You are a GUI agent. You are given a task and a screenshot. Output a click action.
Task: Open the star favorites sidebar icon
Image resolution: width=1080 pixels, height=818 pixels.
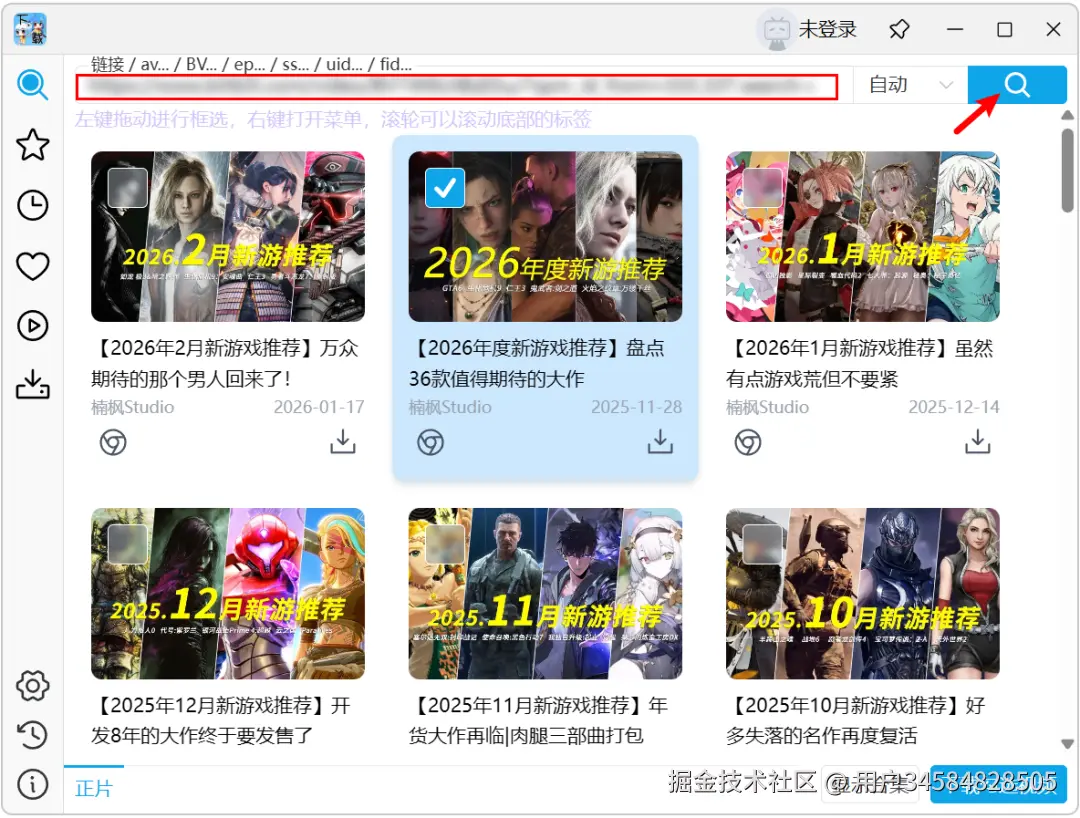pos(32,145)
